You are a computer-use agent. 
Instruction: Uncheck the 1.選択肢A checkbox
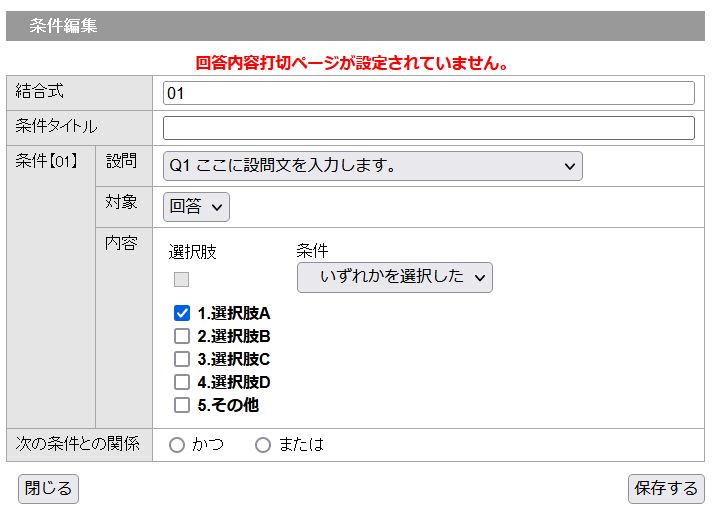click(x=182, y=313)
